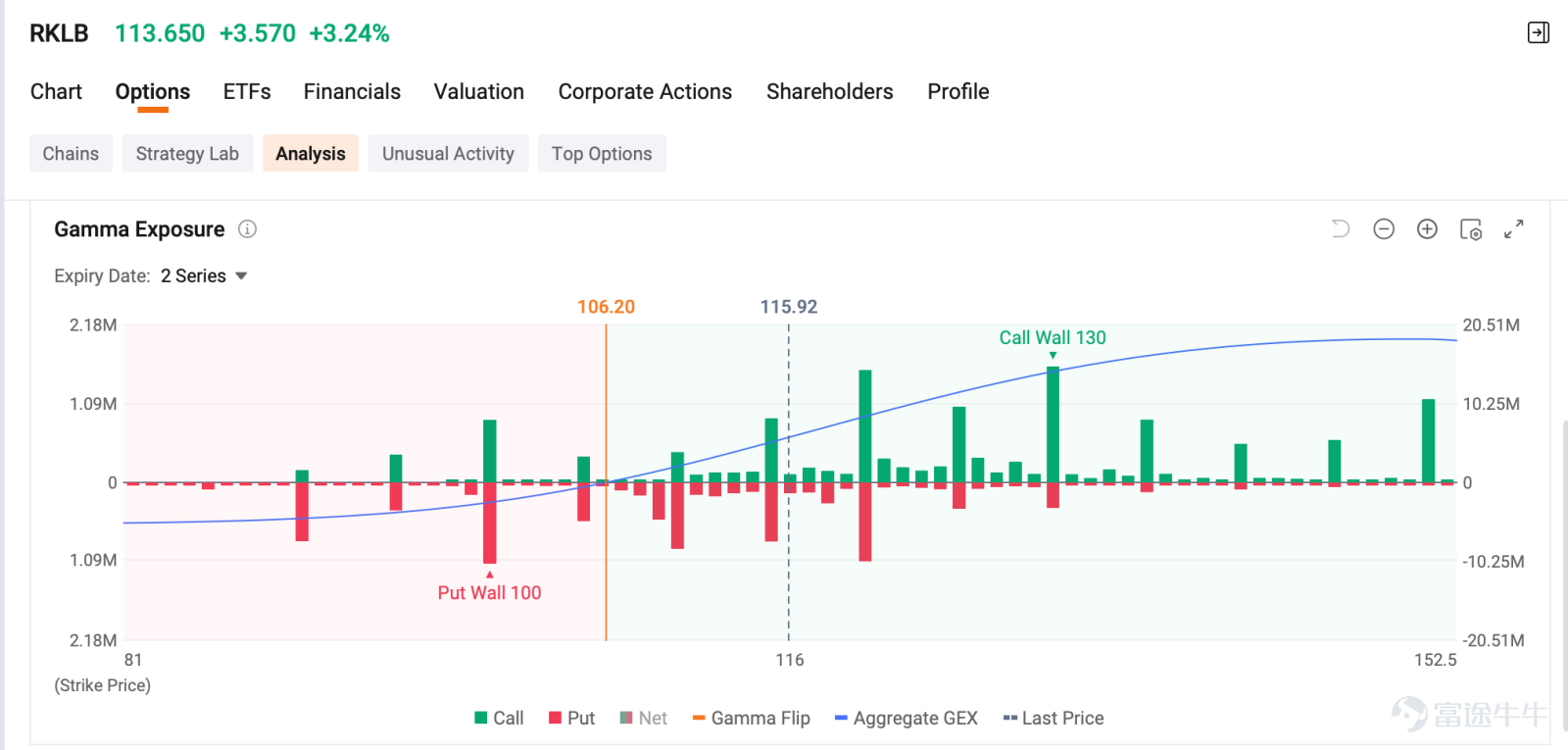The height and width of the screenshot is (750, 1568).
Task: Click the collapse side panel icon
Action: [x=1539, y=33]
